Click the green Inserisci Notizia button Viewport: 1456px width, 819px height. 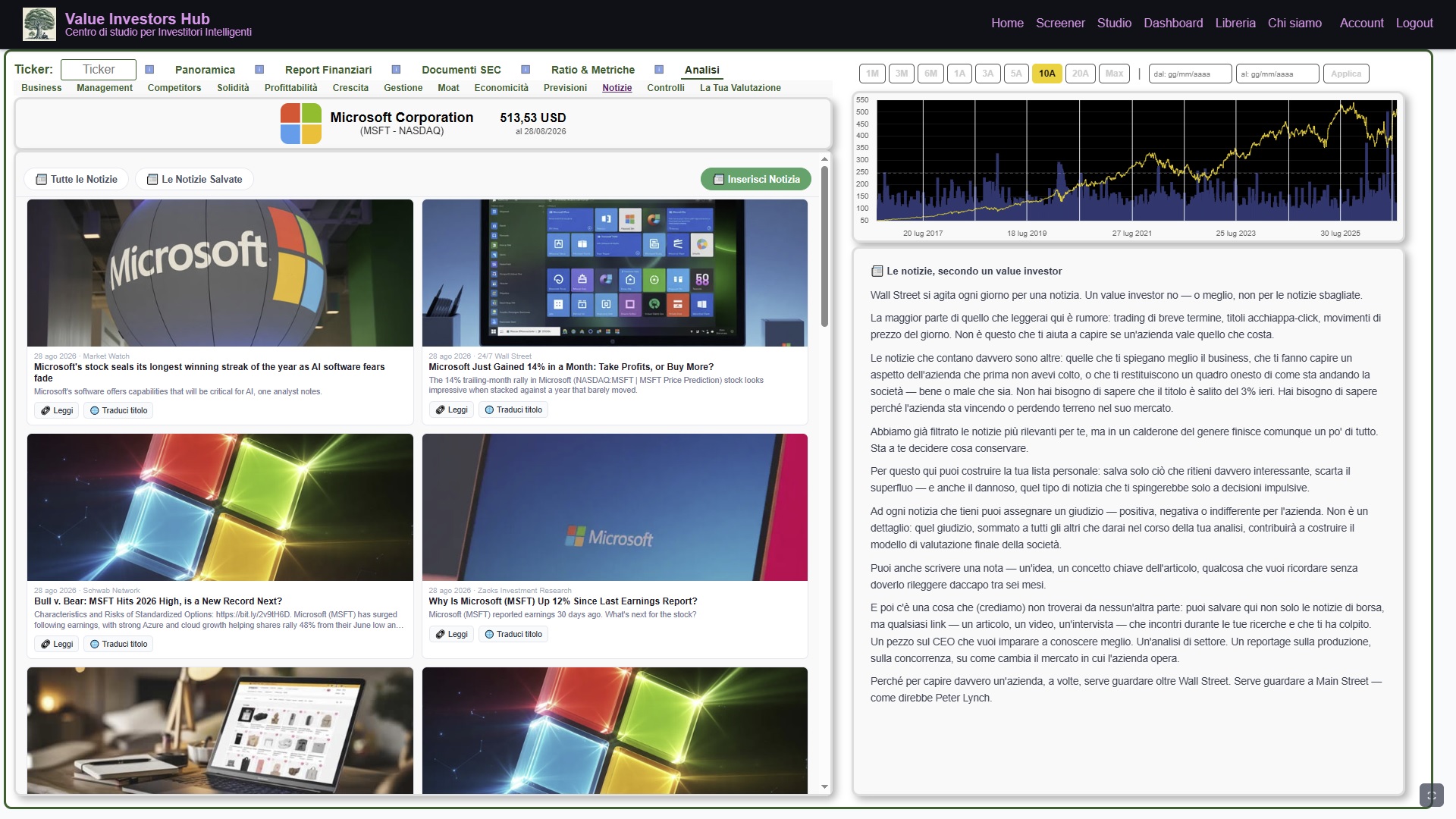pos(756,180)
